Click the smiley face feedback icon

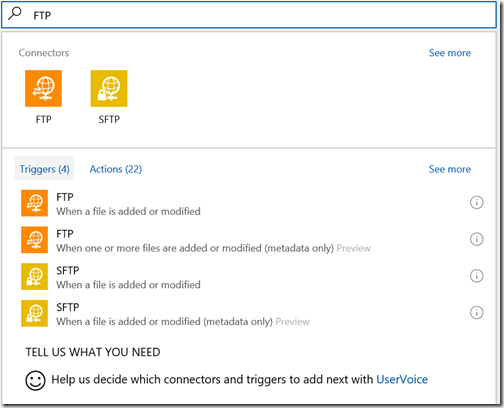coord(35,380)
